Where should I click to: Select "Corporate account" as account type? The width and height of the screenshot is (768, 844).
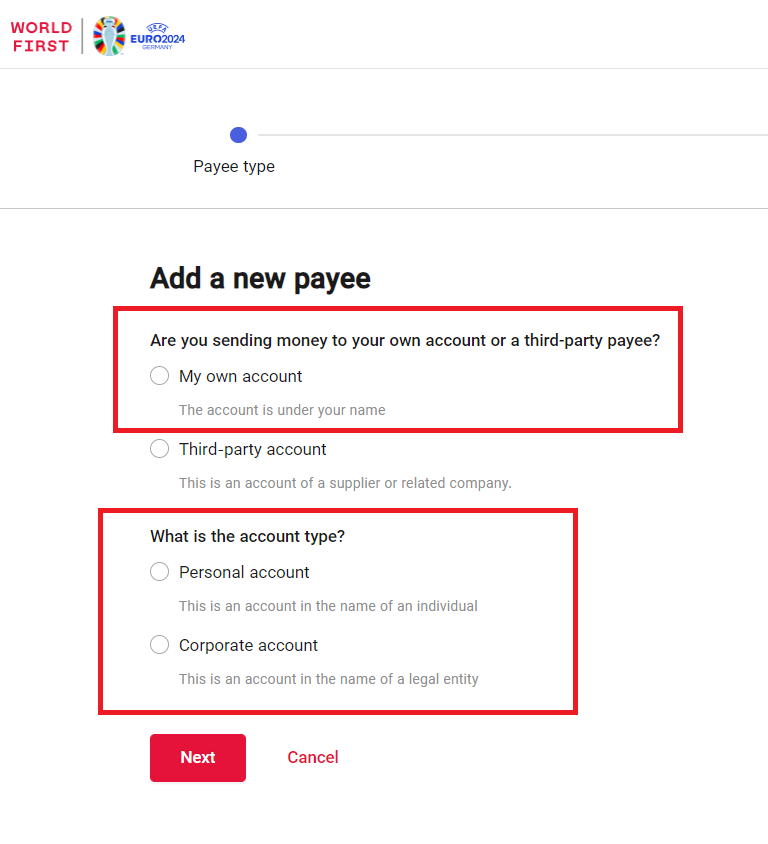click(159, 645)
